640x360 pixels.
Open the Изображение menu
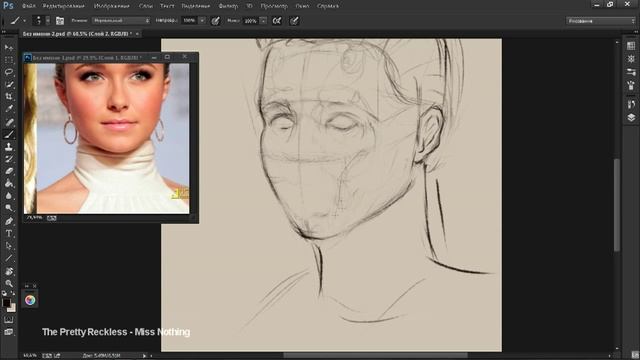[111, 6]
